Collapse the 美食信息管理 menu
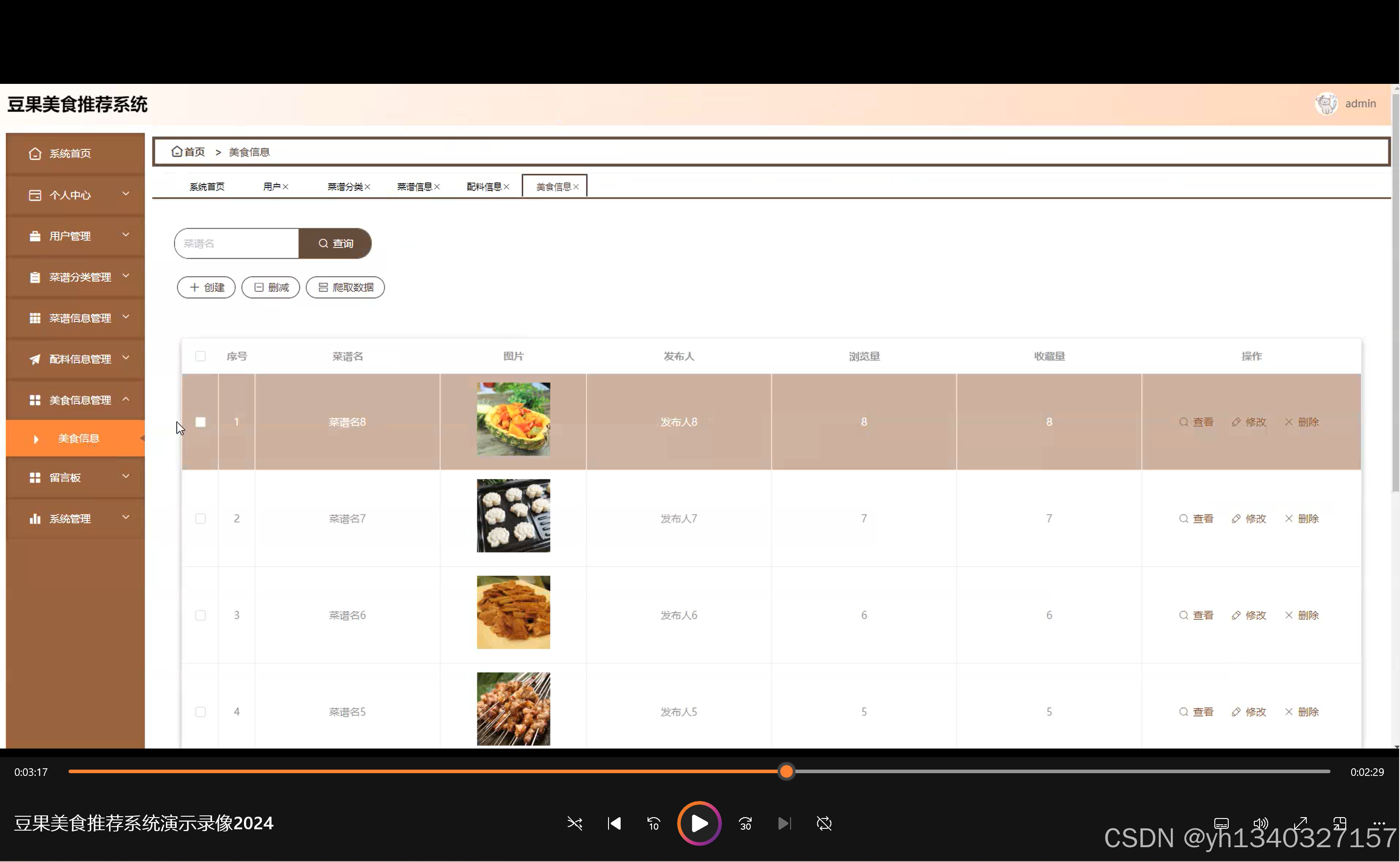 [x=75, y=400]
